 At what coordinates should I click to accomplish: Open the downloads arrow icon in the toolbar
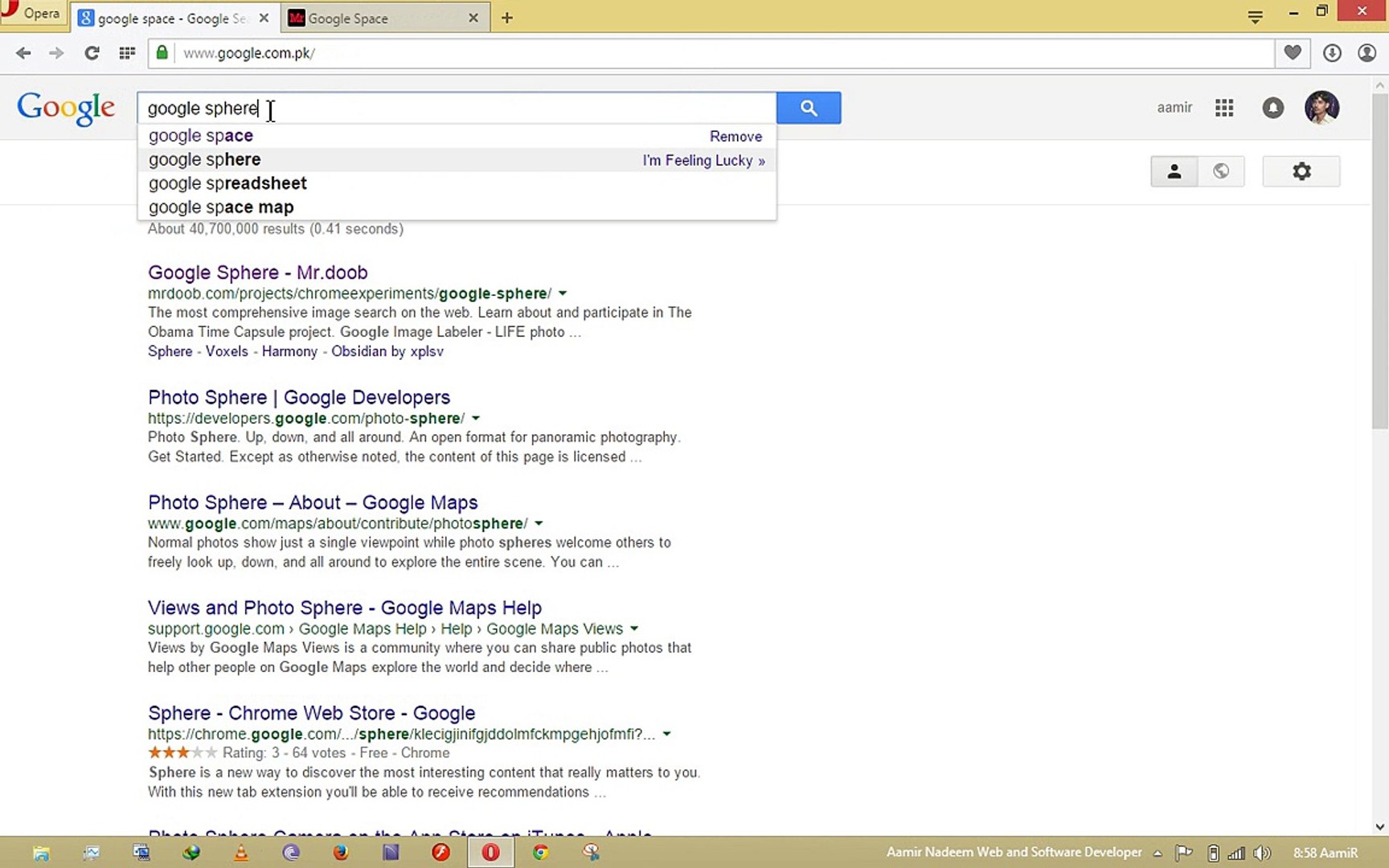coord(1332,53)
